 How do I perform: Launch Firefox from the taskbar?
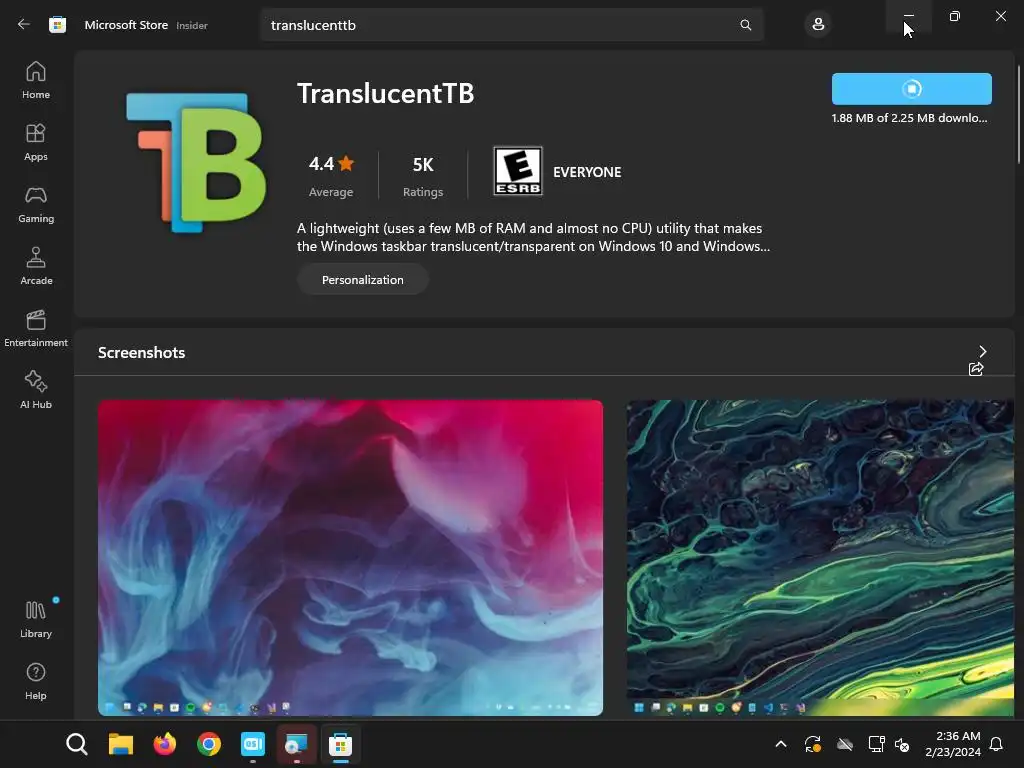165,744
